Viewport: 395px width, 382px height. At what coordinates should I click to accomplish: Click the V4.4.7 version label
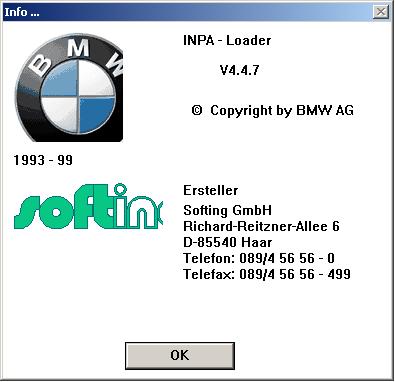pyautogui.click(x=239, y=70)
